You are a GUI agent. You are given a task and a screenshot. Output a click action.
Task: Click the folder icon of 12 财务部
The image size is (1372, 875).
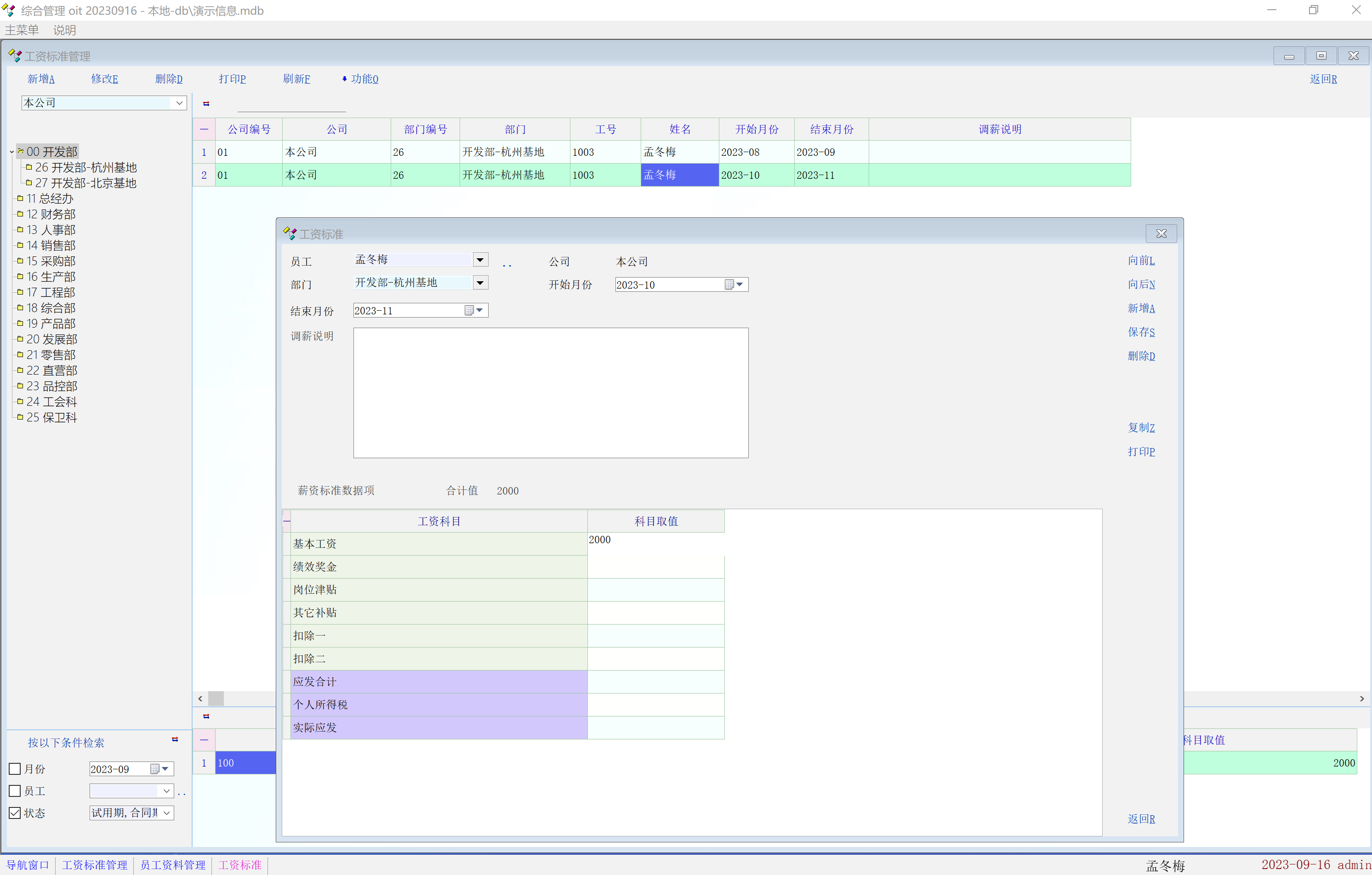21,214
